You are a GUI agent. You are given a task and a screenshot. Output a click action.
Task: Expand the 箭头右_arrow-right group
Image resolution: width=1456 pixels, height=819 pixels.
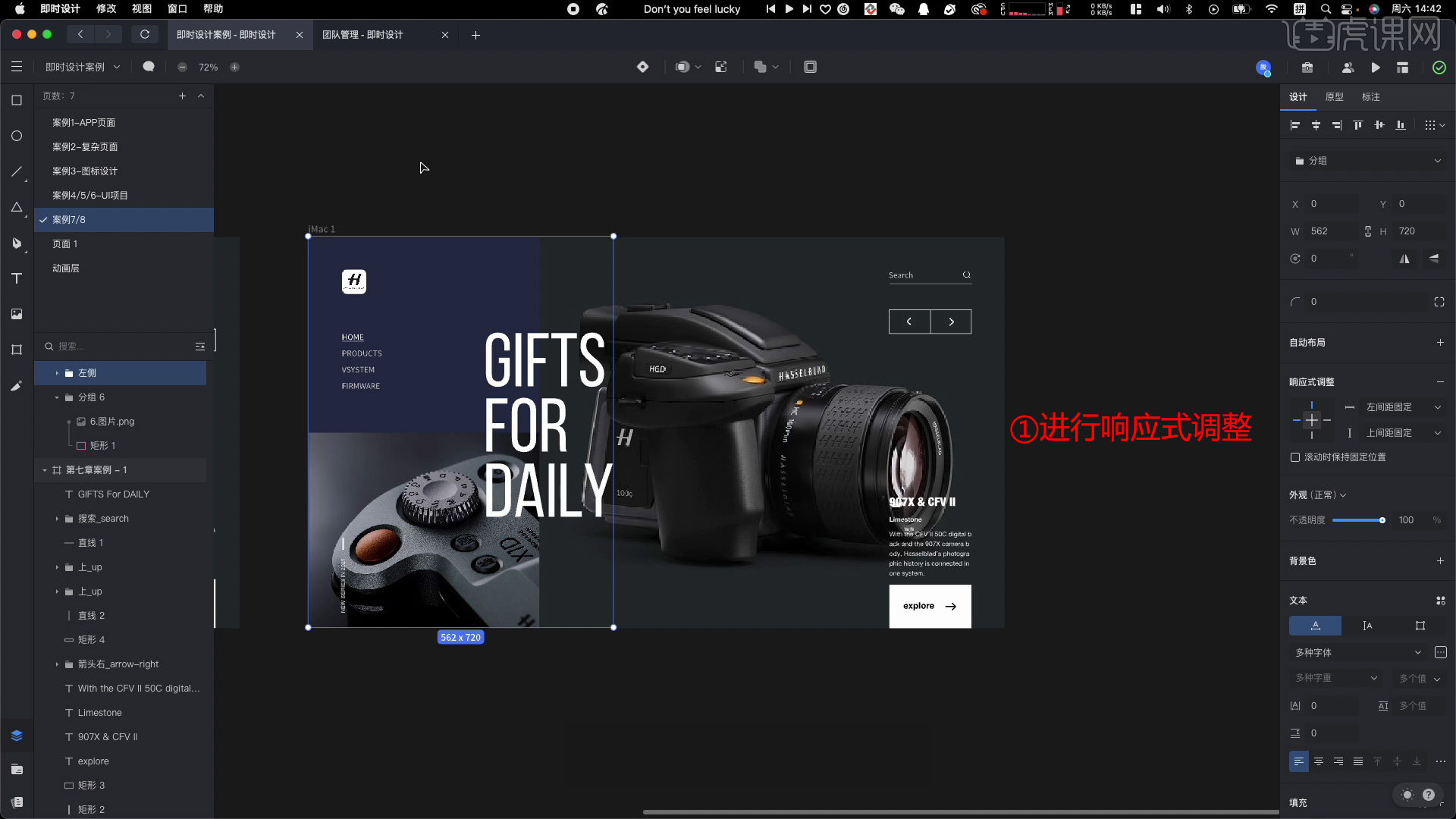tap(57, 664)
